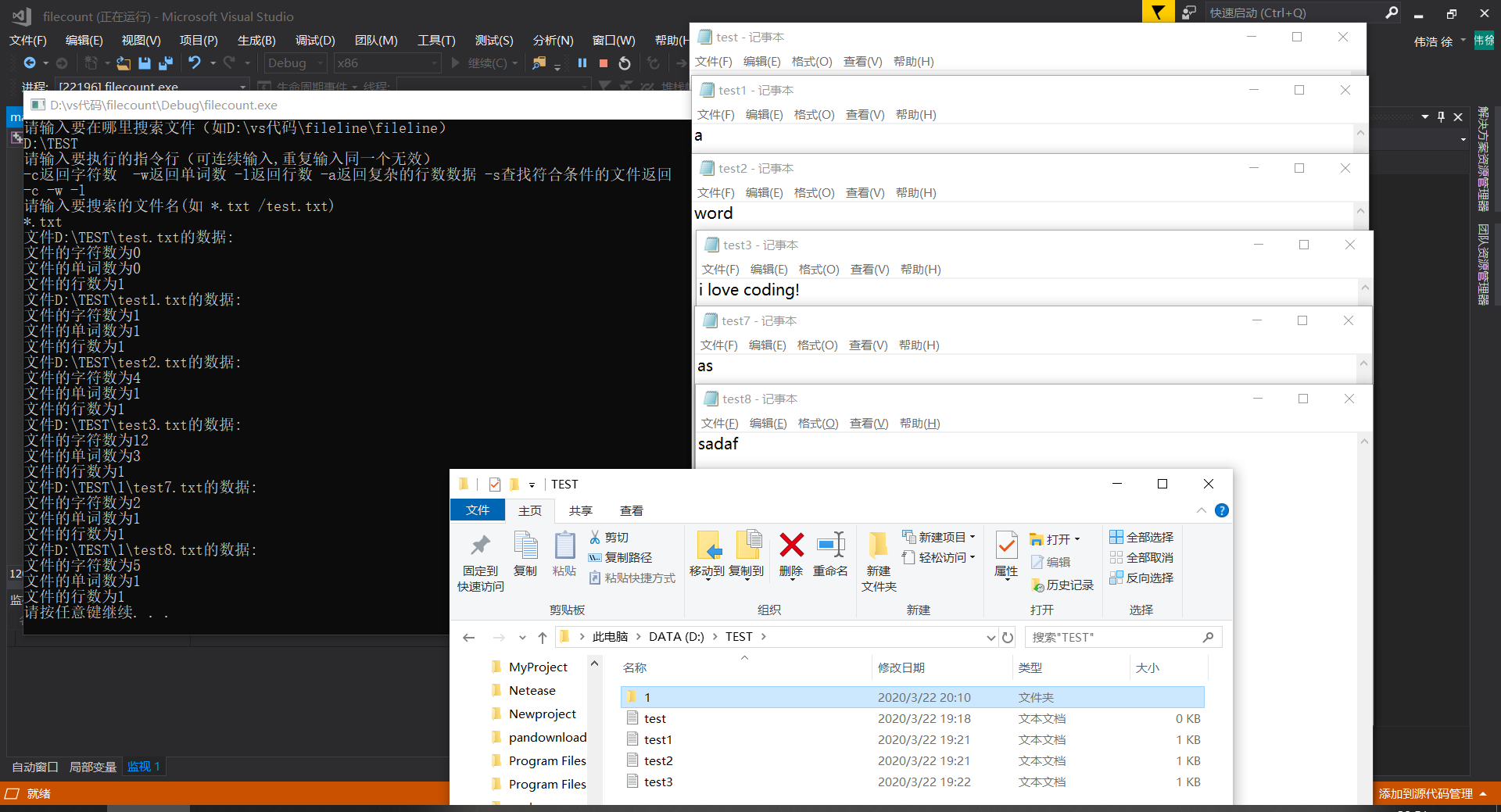Click the Explorer help question mark icon
The image size is (1501, 812).
(x=1222, y=510)
